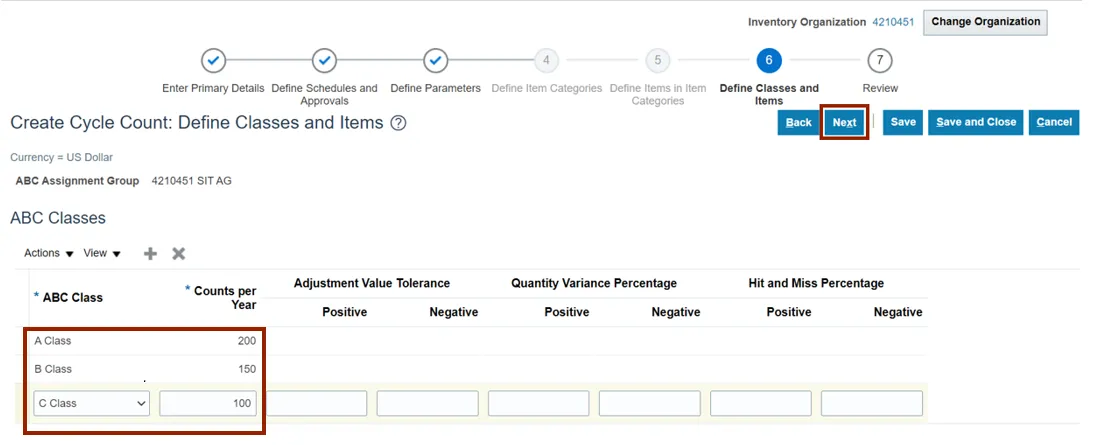Viewport: 1095px width, 445px height.
Task: Click Adjustment Value Tolerance Positive input field
Action: 316,404
